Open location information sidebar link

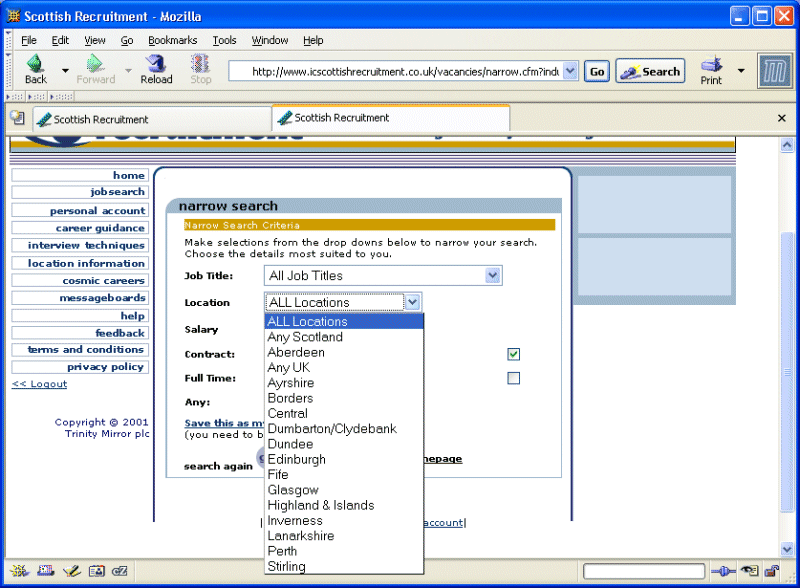[x=80, y=263]
